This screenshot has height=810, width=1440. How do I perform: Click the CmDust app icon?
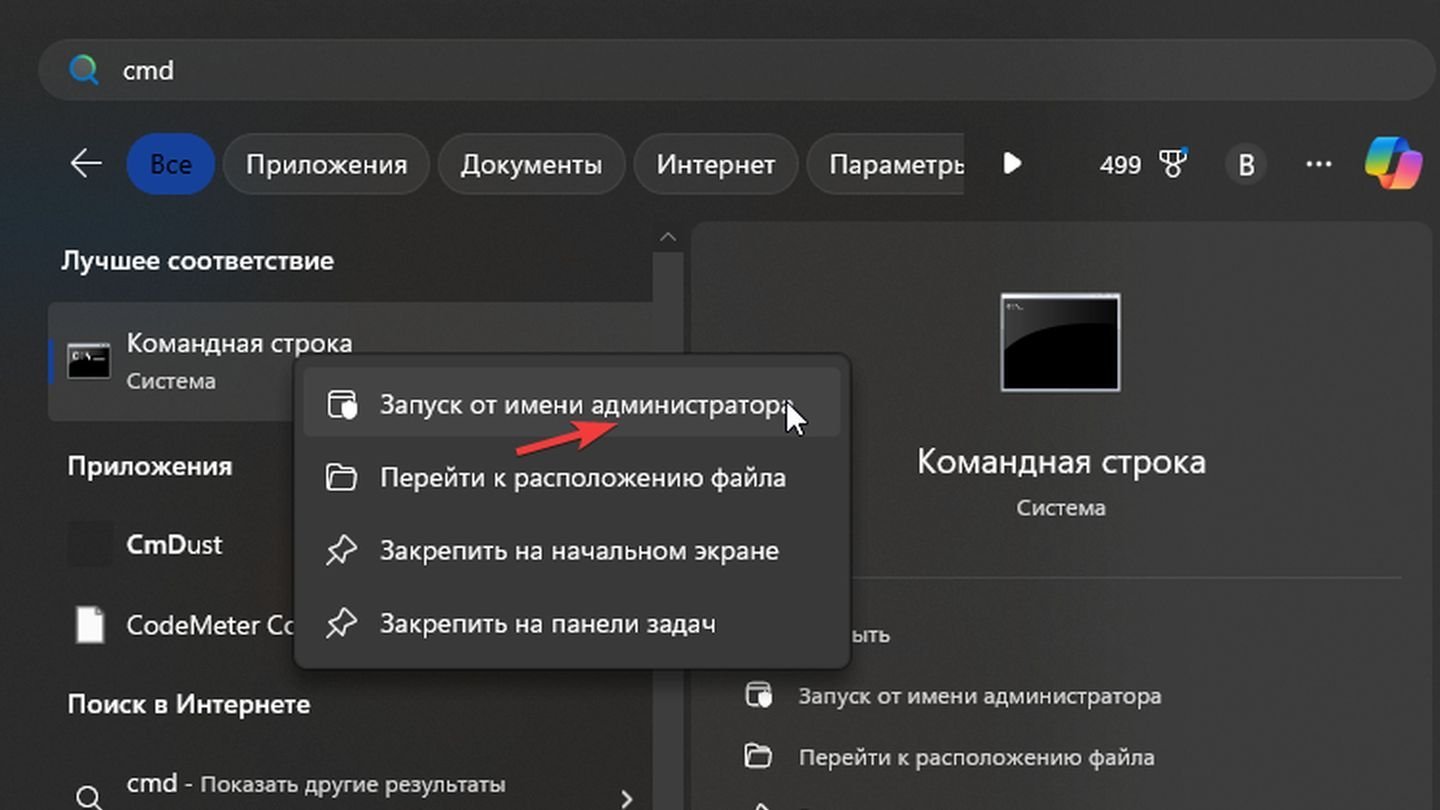click(89, 545)
